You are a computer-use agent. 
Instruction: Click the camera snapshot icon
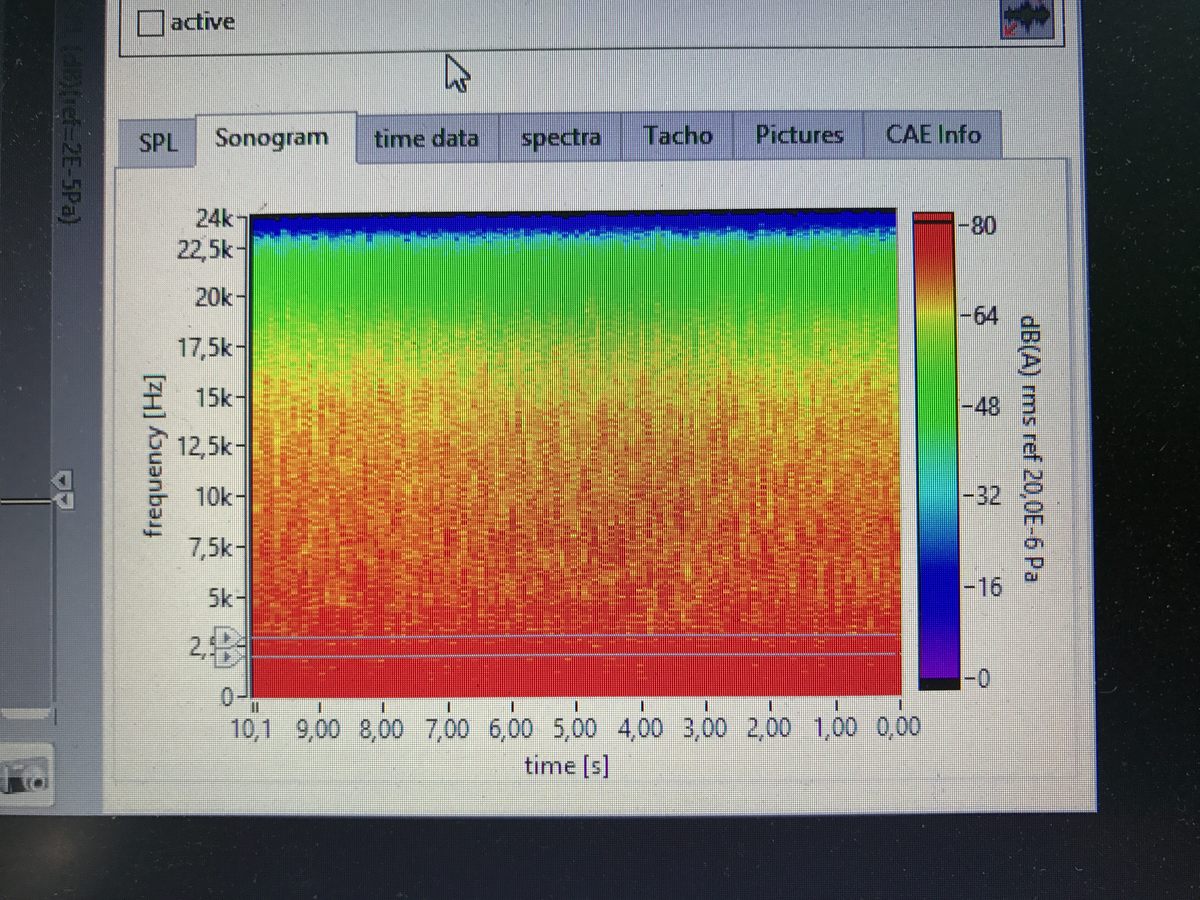(26, 775)
